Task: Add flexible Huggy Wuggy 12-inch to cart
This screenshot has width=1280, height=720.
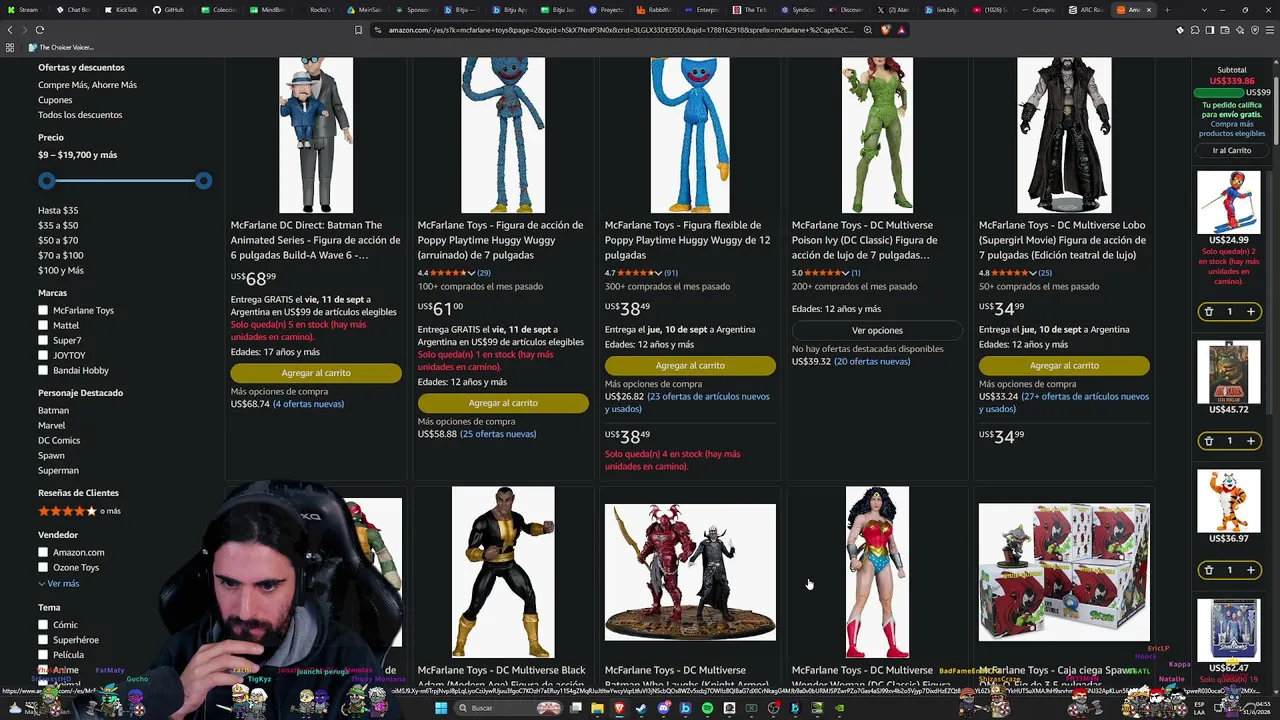Action: pyautogui.click(x=690, y=366)
